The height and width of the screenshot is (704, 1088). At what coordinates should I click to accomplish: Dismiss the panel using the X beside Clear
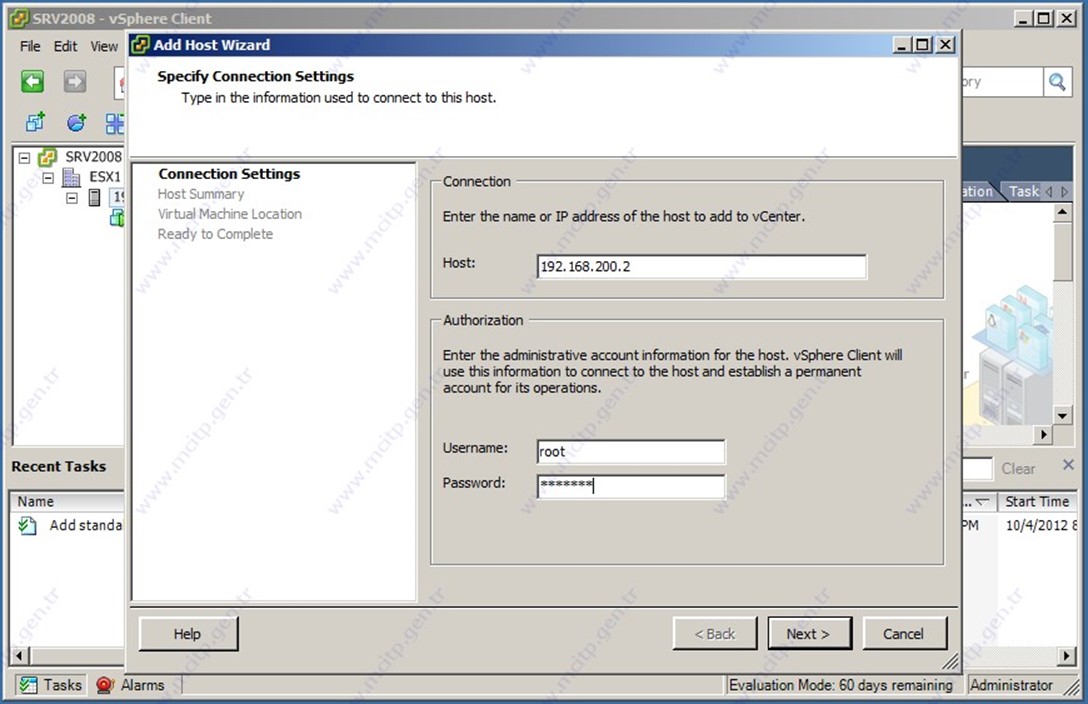(1069, 465)
